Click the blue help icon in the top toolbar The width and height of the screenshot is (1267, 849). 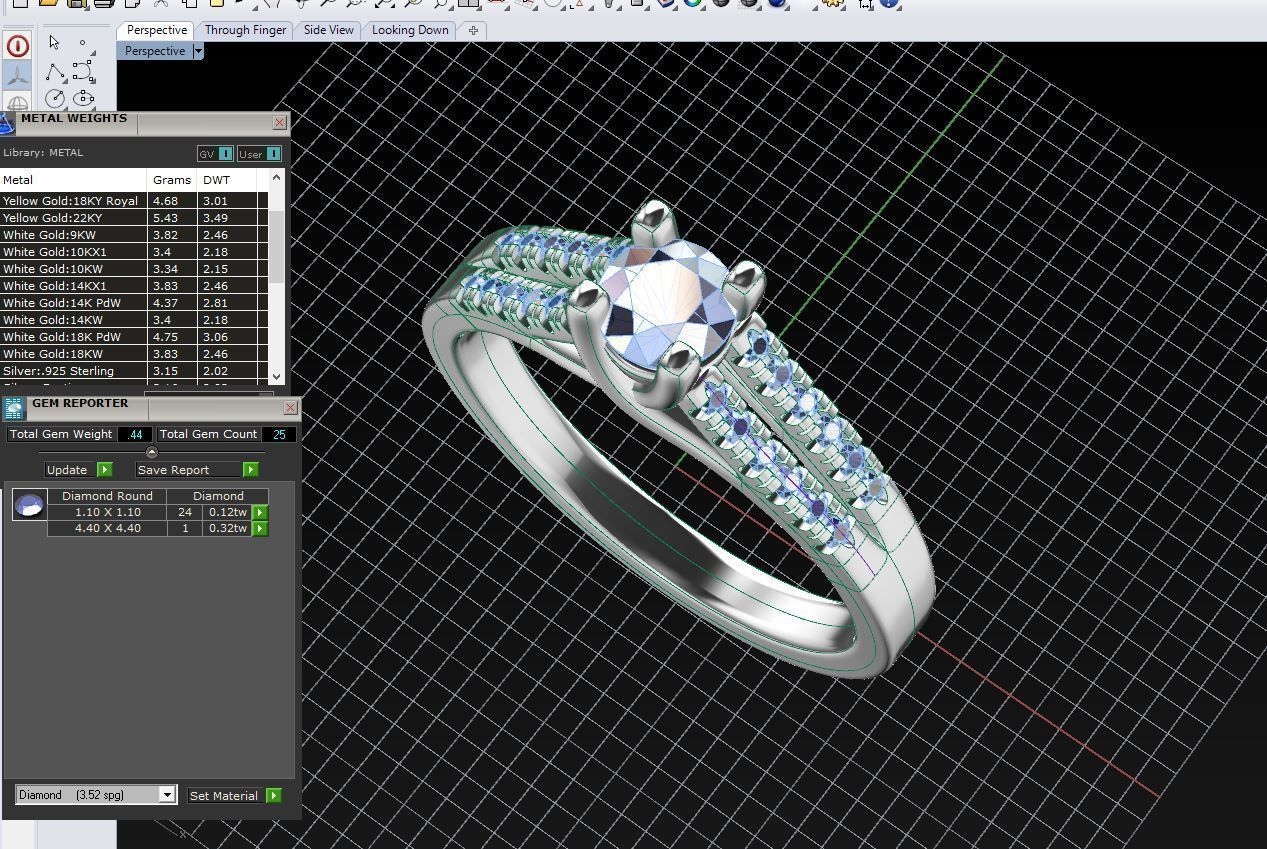pos(889,4)
